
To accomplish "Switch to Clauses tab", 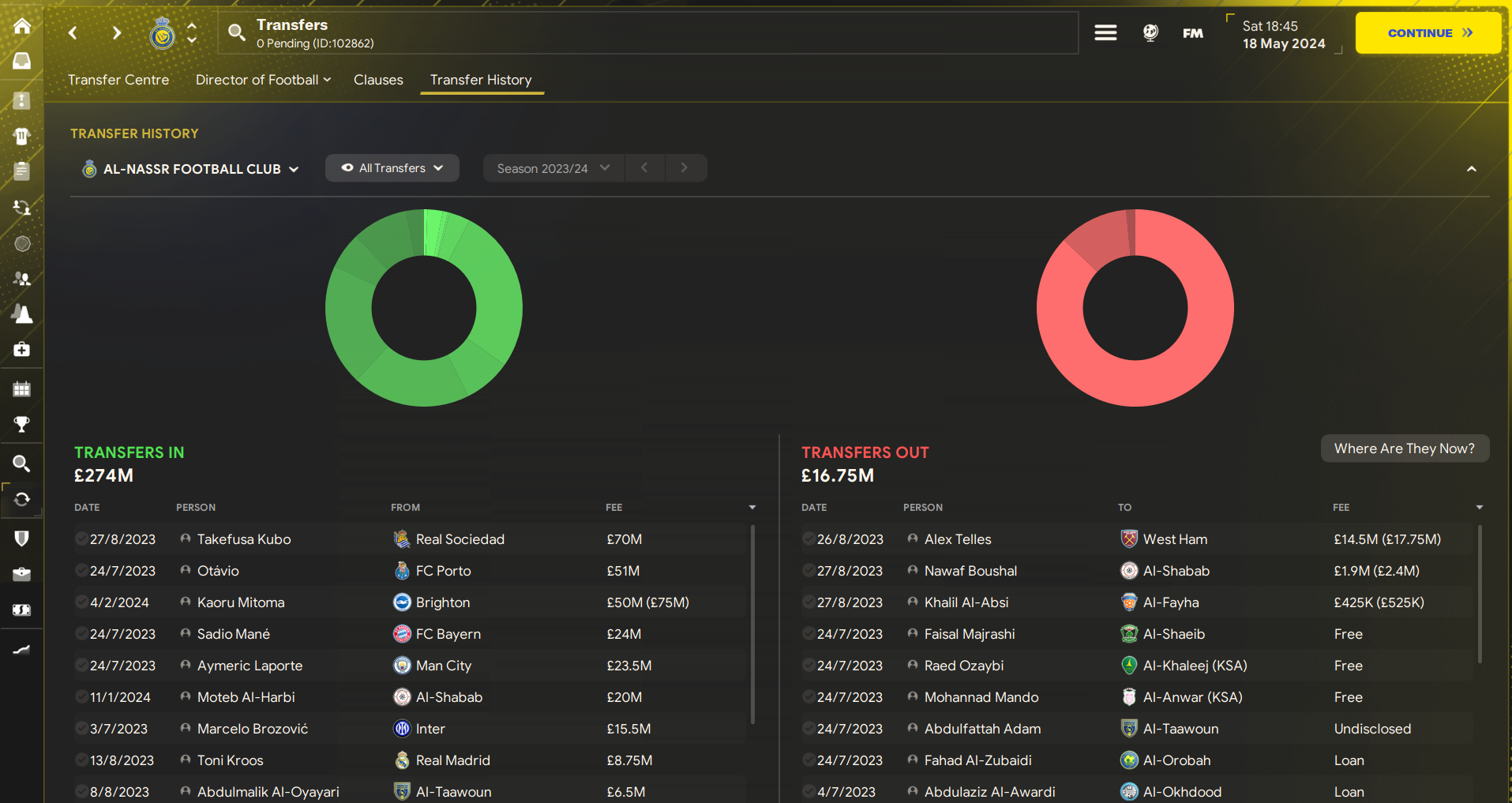I will point(378,80).
